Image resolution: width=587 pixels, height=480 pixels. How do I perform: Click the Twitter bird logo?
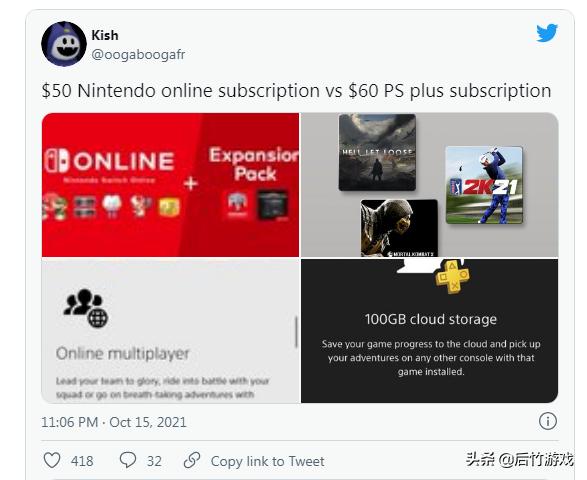[x=547, y=33]
